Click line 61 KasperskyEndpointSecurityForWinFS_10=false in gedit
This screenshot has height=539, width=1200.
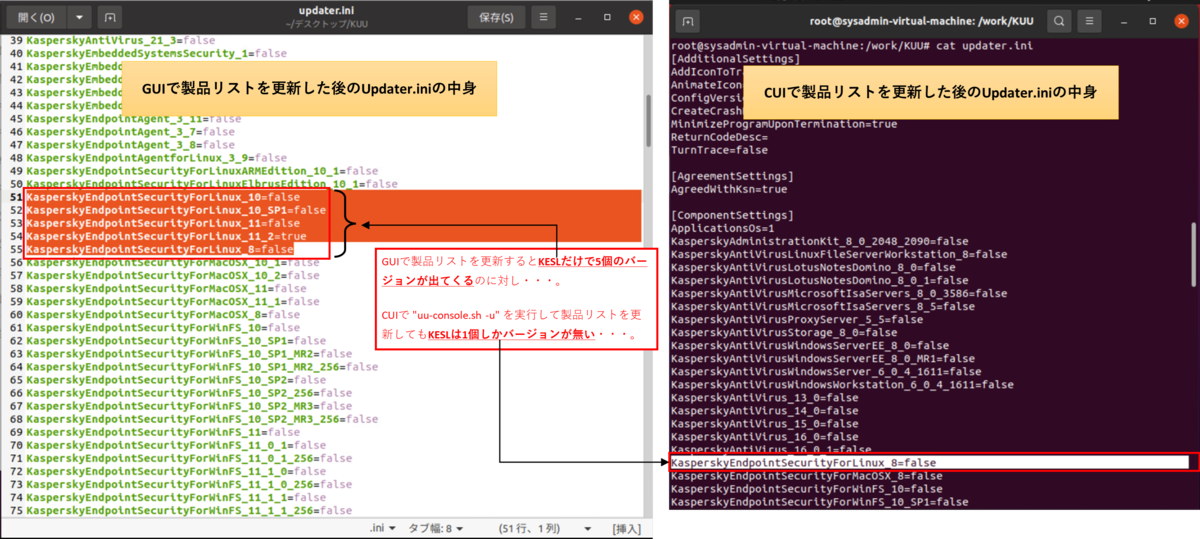click(163, 327)
